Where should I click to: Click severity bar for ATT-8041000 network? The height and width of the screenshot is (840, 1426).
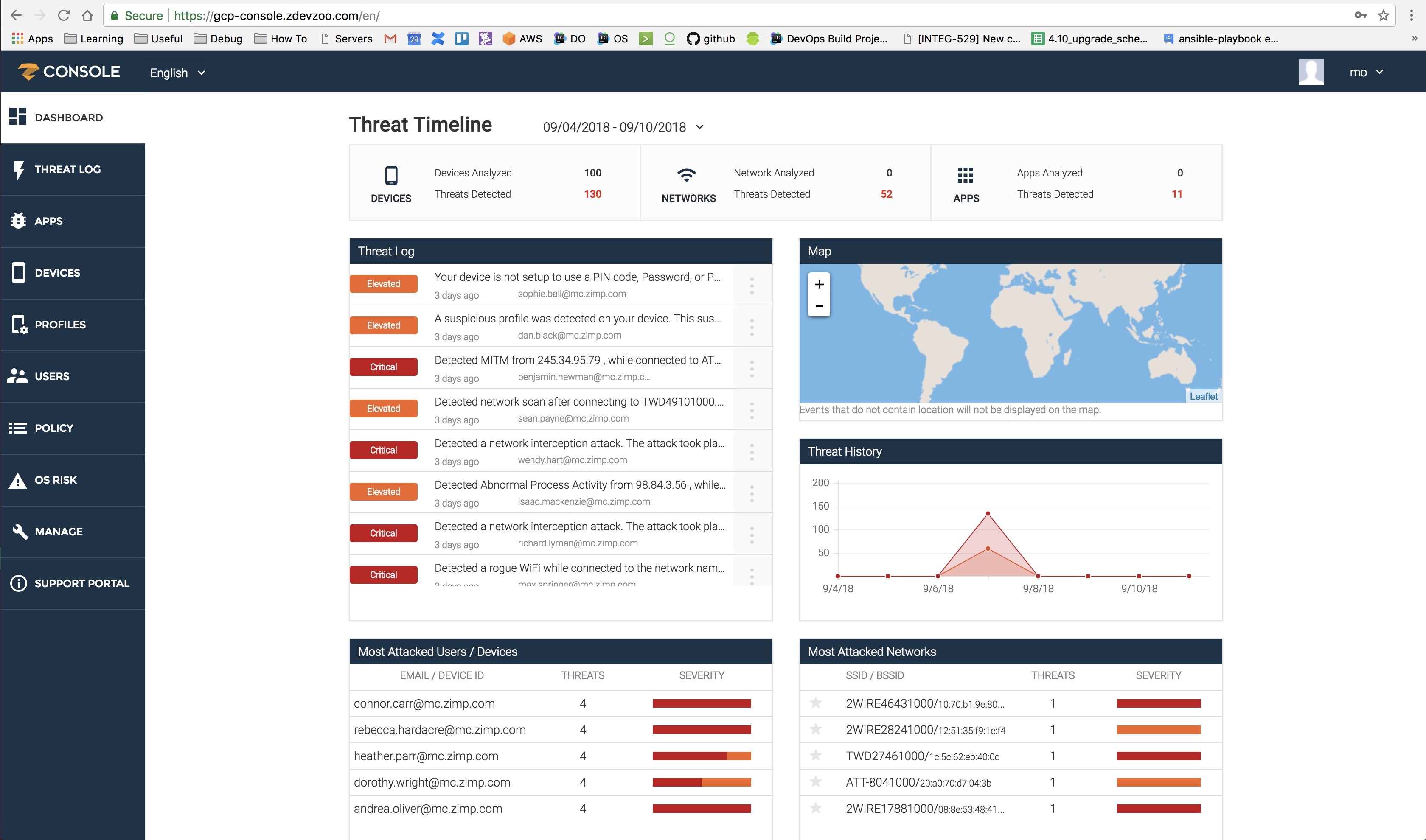1158,782
